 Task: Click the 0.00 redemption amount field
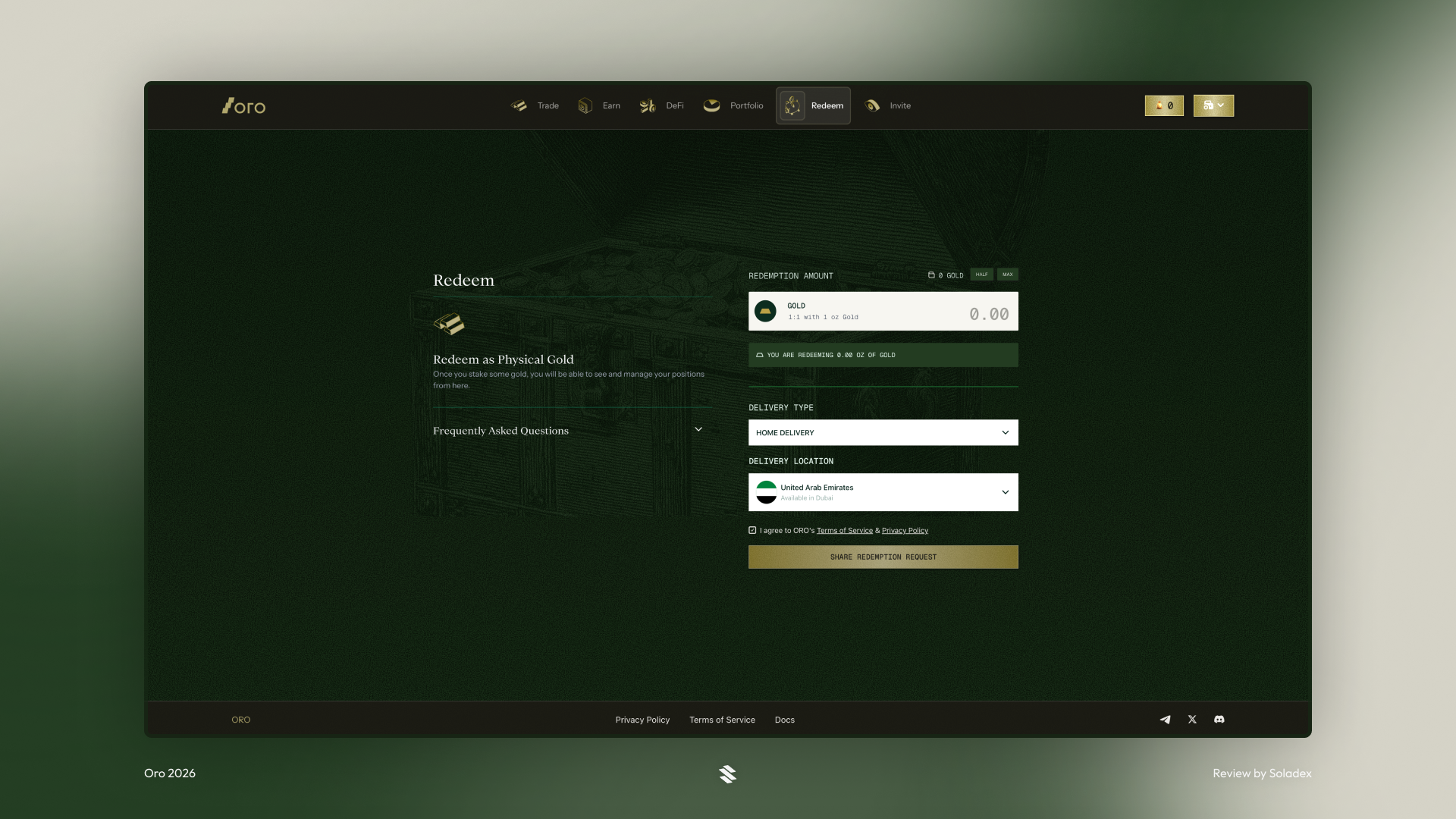(988, 311)
